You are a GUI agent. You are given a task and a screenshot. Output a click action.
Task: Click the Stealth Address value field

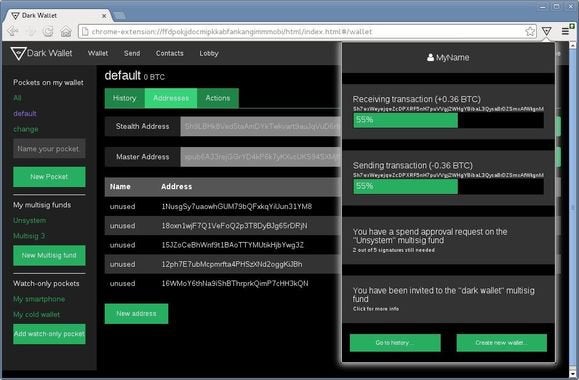coord(260,126)
